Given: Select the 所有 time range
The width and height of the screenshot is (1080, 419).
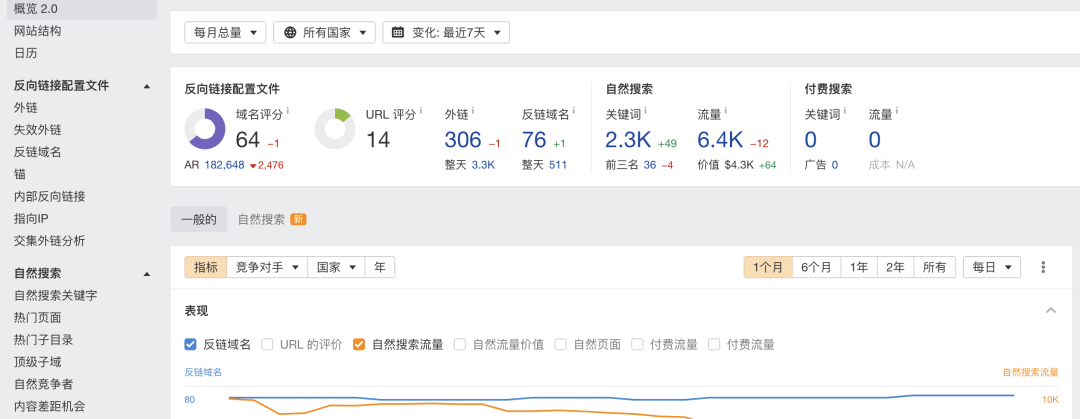Looking at the screenshot, I should click(x=935, y=267).
